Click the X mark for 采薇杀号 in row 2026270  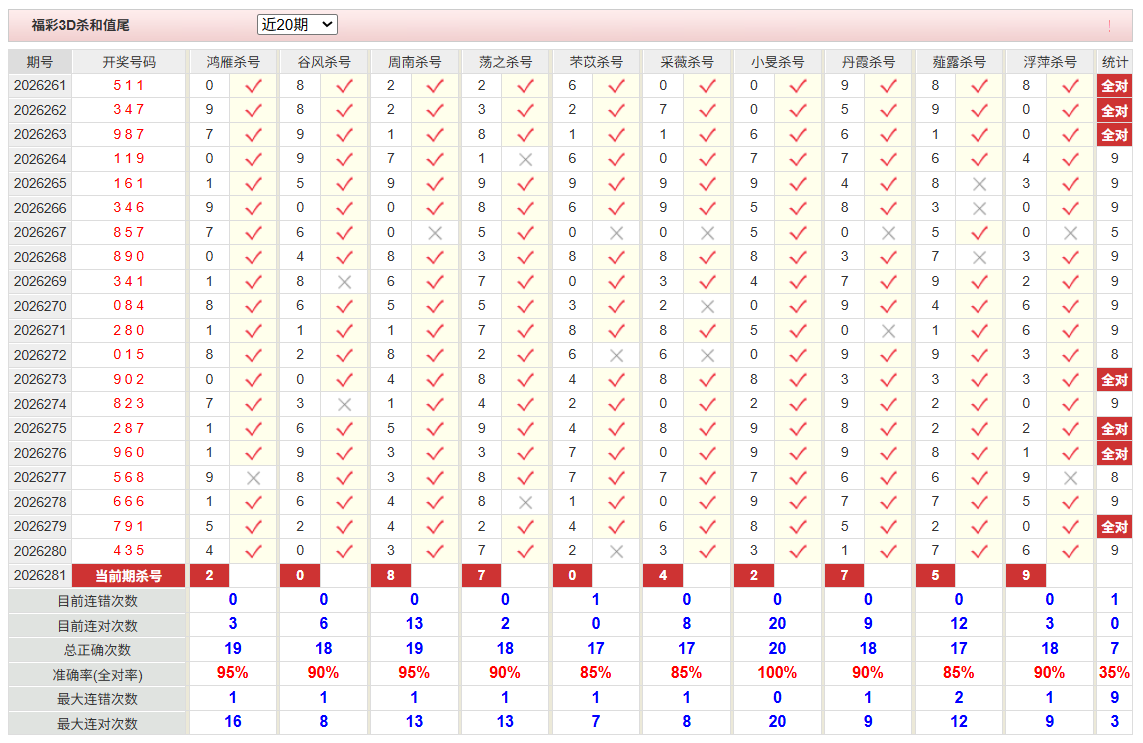point(707,306)
